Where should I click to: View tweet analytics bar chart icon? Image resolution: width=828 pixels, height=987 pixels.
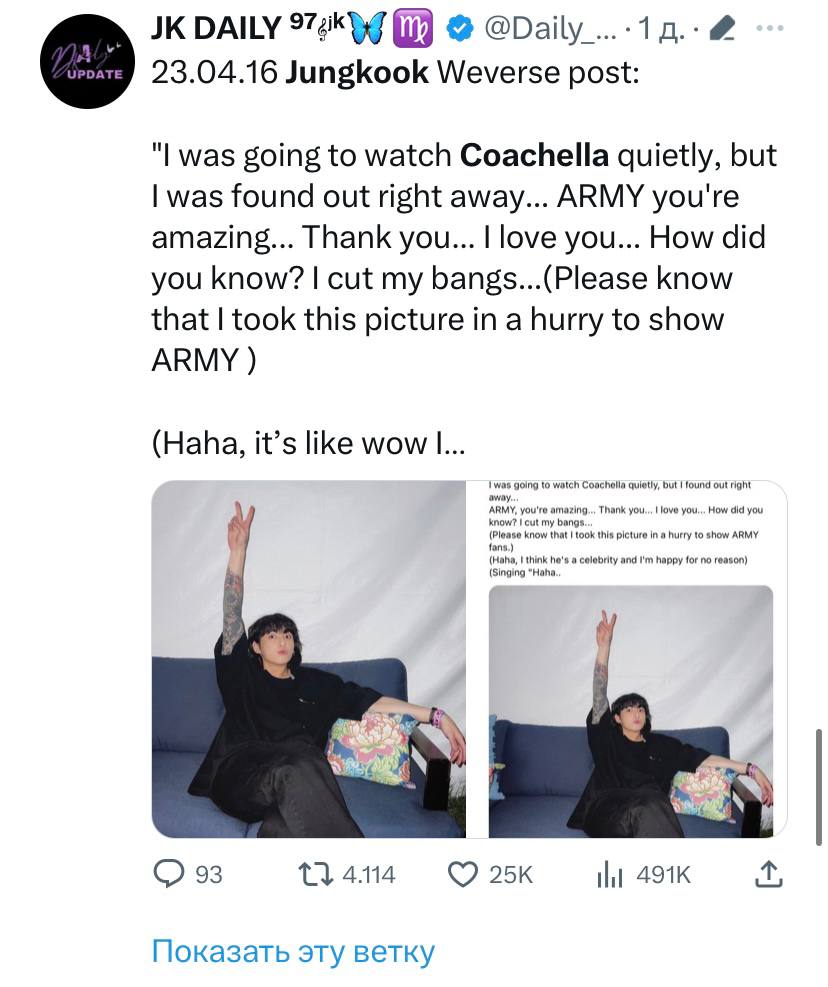609,875
